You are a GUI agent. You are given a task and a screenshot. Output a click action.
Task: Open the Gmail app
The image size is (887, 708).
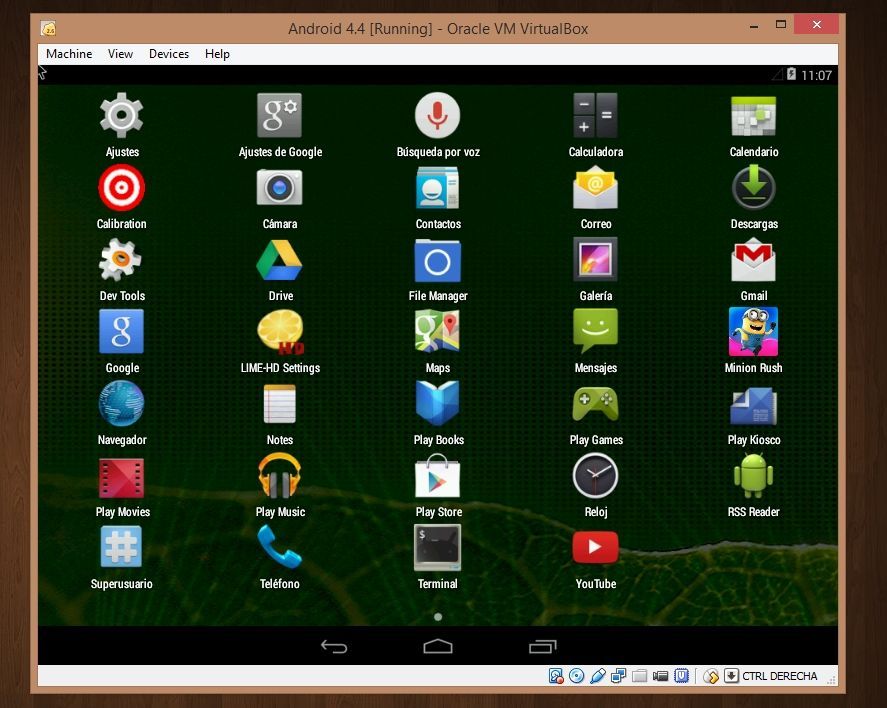[x=753, y=260]
